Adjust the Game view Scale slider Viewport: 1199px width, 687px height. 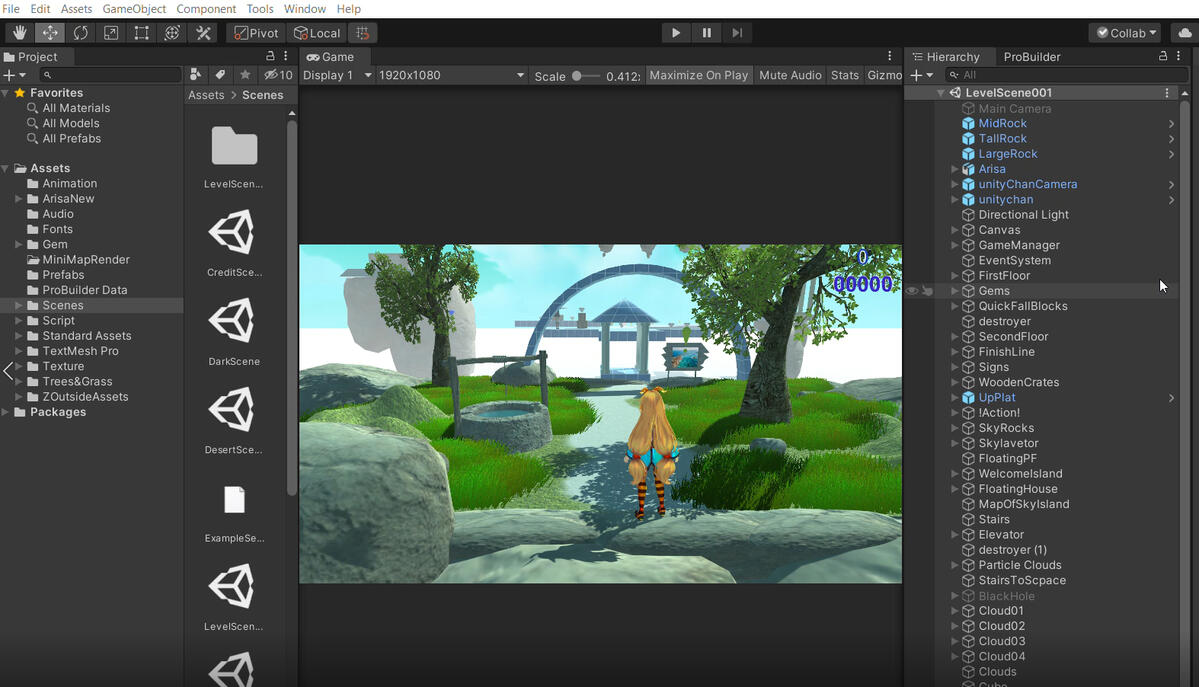click(x=578, y=76)
